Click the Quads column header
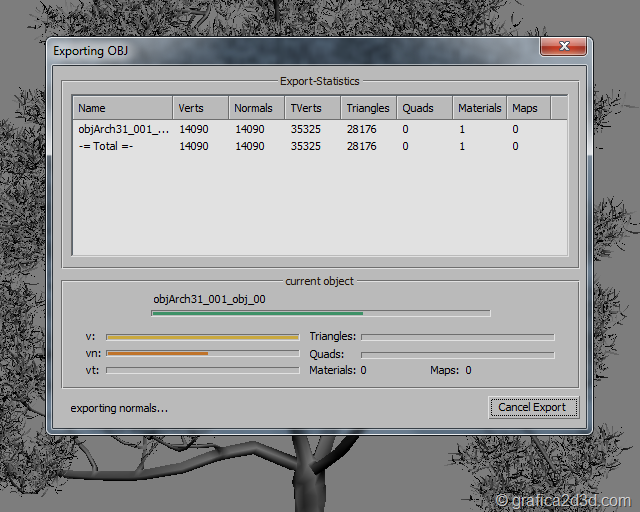640x512 pixels. [424, 108]
